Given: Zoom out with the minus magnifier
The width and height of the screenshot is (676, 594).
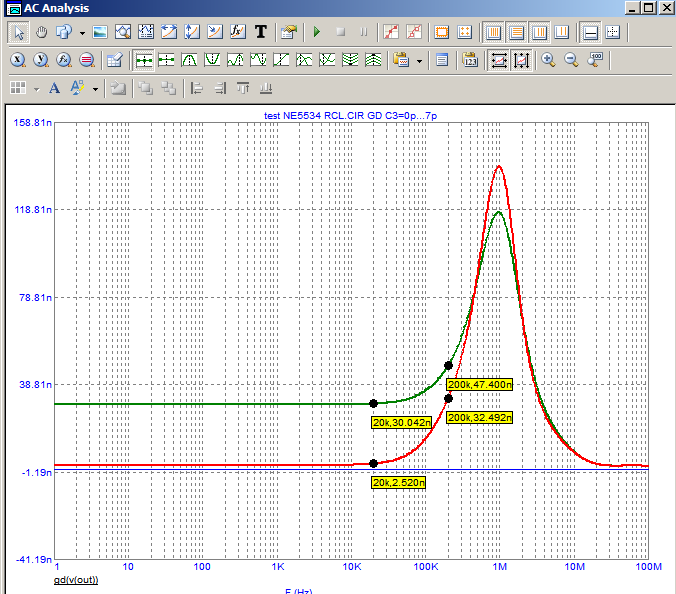Looking at the screenshot, I should (x=571, y=60).
